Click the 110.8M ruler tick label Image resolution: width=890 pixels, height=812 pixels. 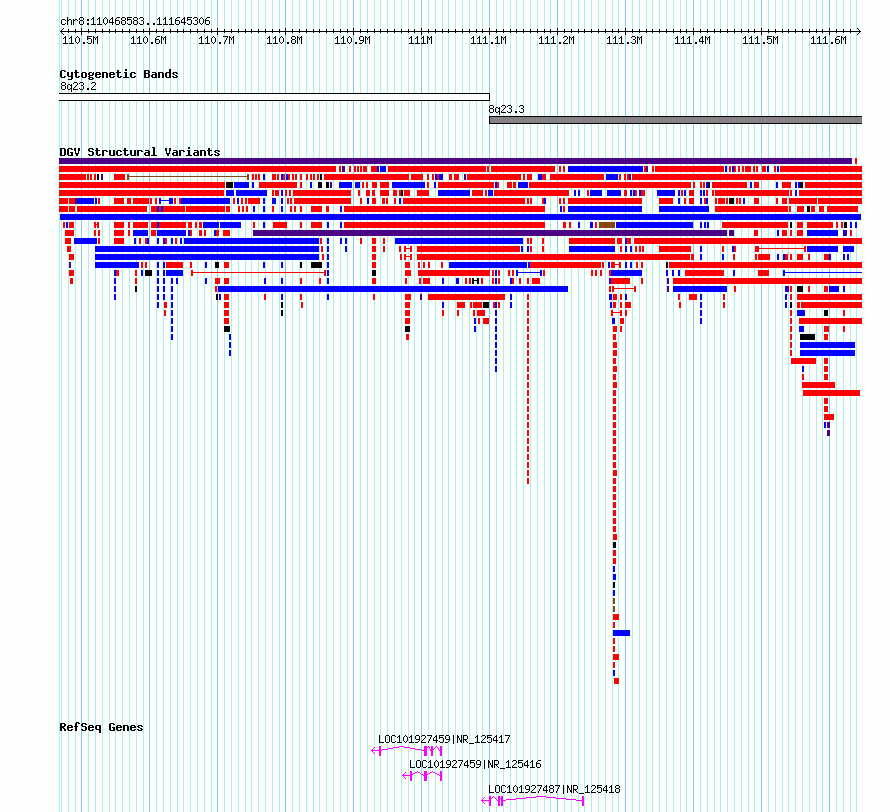tap(284, 40)
